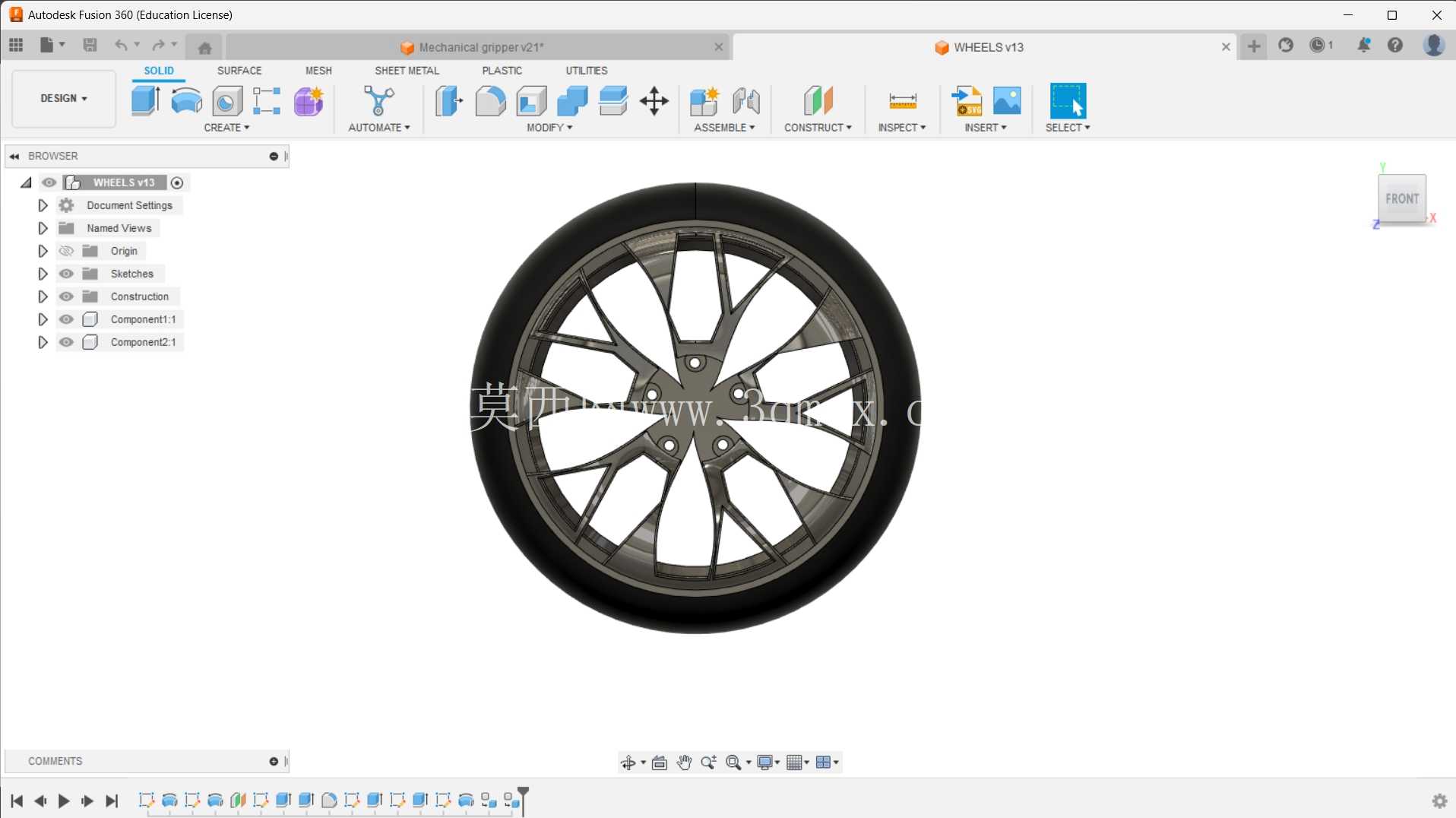Open the CONSTRUCT dropdown menu
This screenshot has height=818, width=1456.
pyautogui.click(x=818, y=128)
